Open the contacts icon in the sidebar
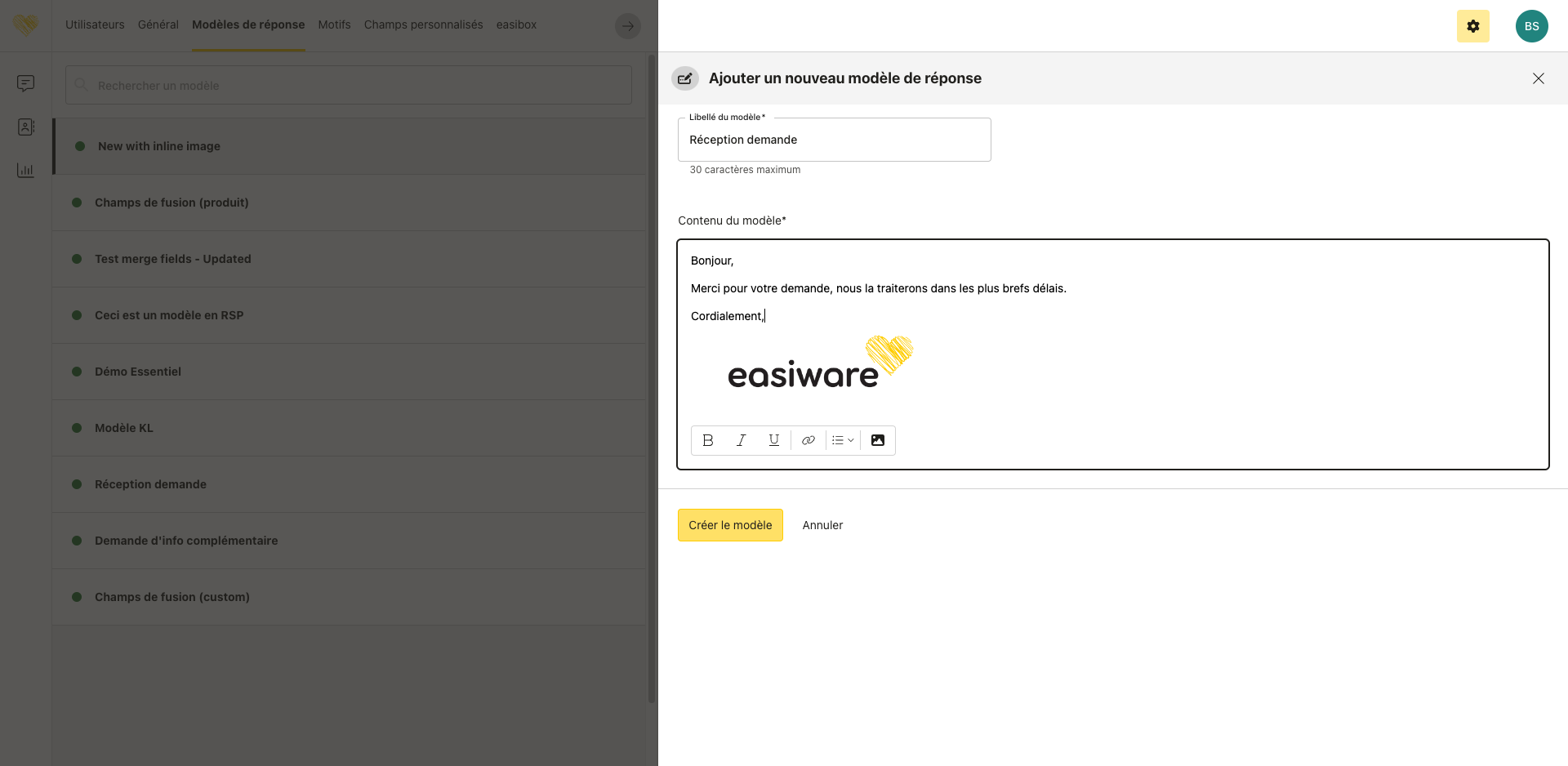The height and width of the screenshot is (766, 1568). click(x=26, y=127)
